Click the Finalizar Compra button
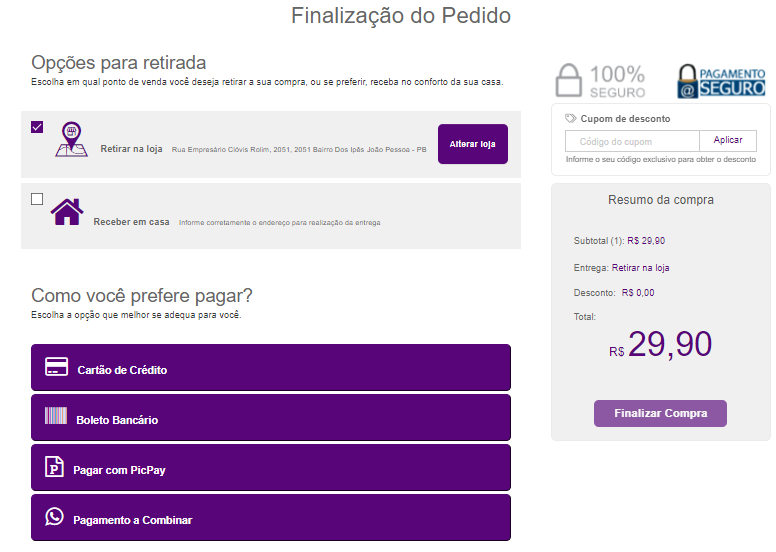The height and width of the screenshot is (552, 776). coord(660,413)
